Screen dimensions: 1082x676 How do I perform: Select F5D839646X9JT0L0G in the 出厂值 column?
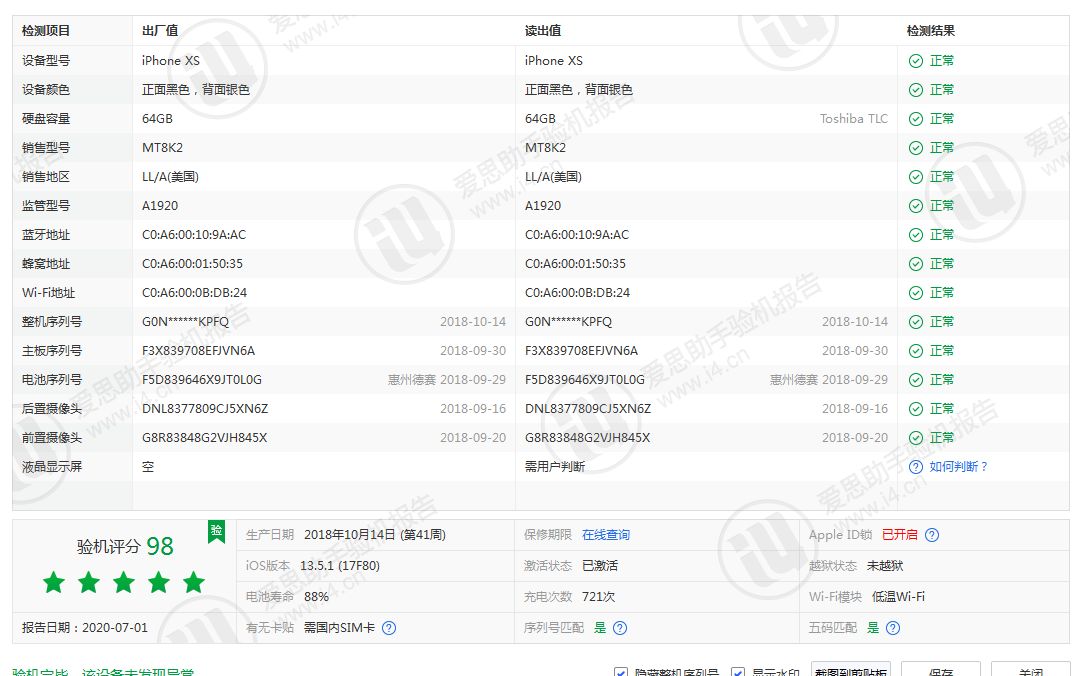tap(201, 379)
